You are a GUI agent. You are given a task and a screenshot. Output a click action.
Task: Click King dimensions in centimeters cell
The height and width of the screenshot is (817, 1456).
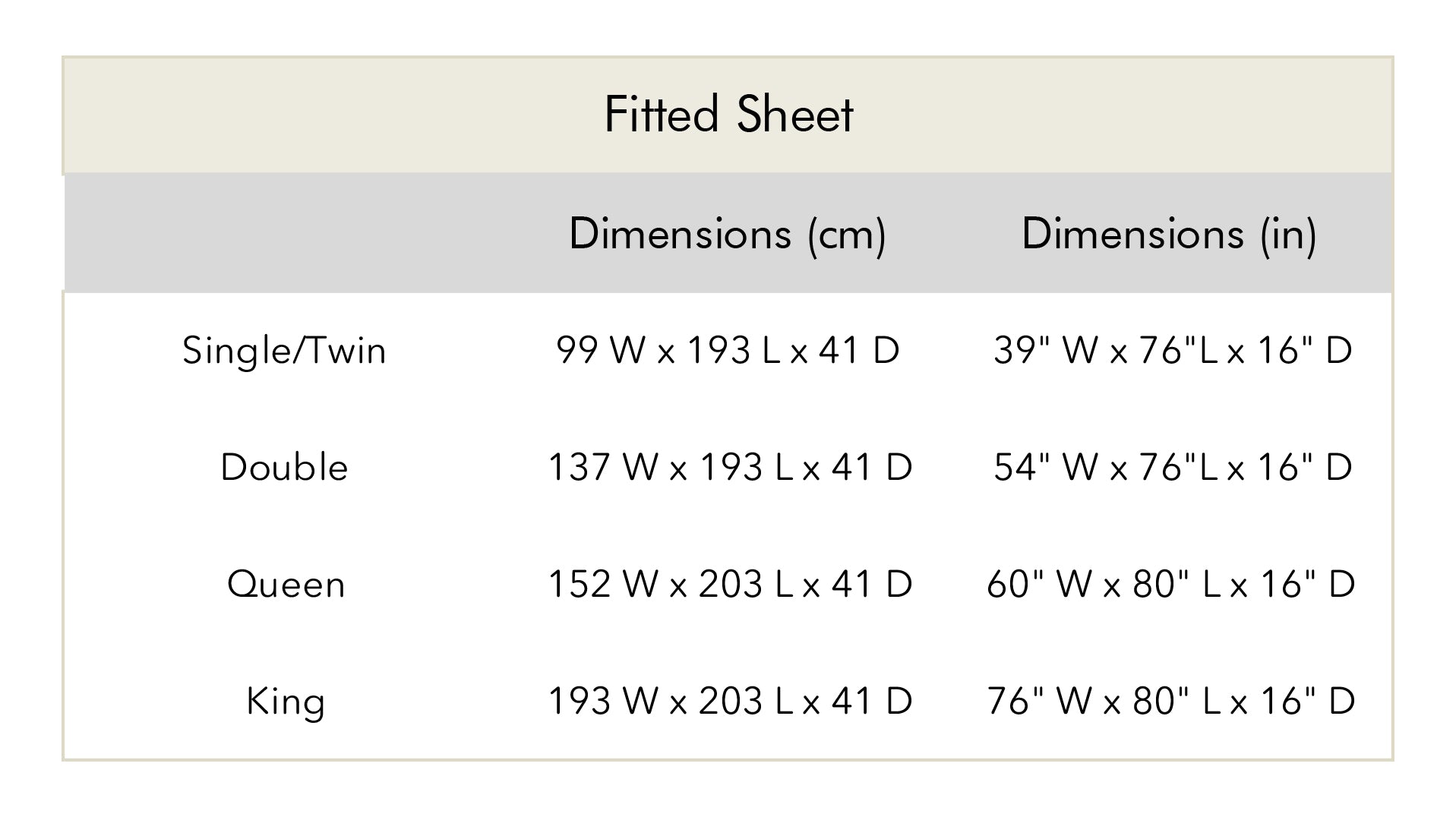point(729,701)
